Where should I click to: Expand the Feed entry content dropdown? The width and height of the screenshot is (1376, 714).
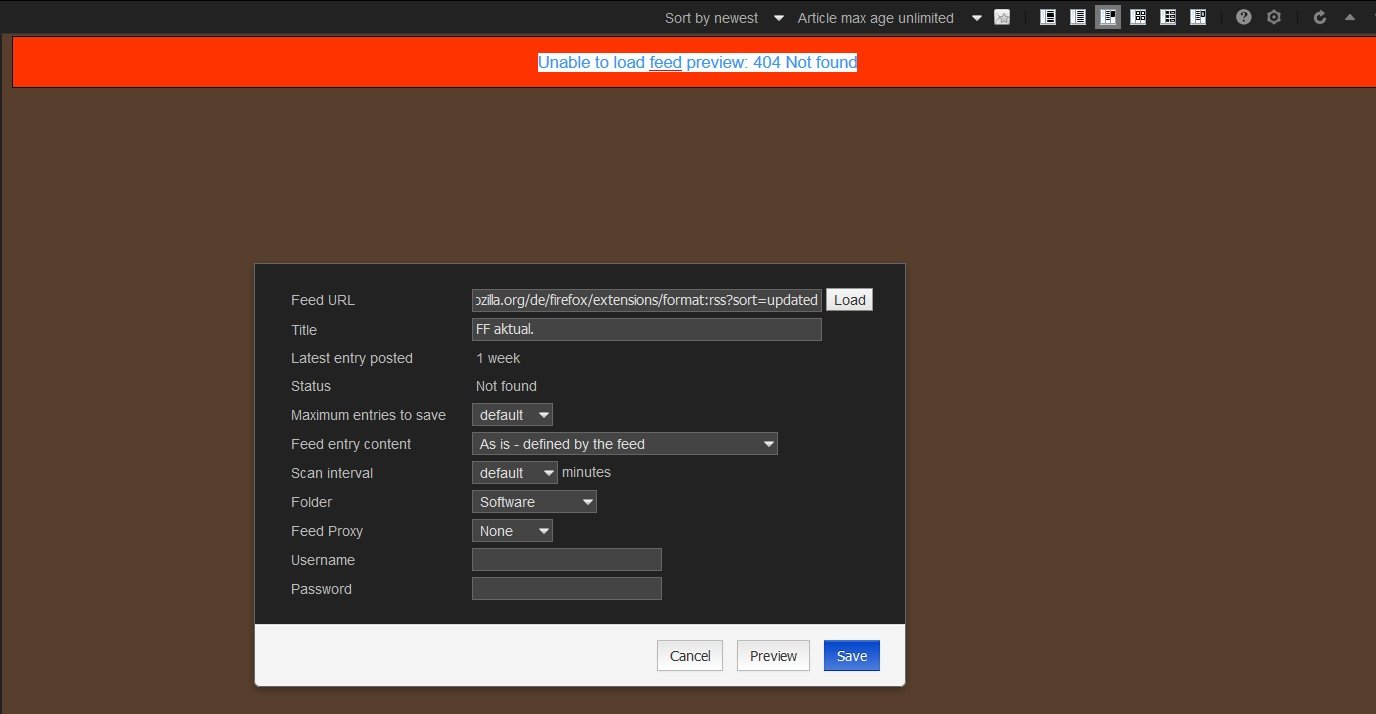click(x=624, y=444)
